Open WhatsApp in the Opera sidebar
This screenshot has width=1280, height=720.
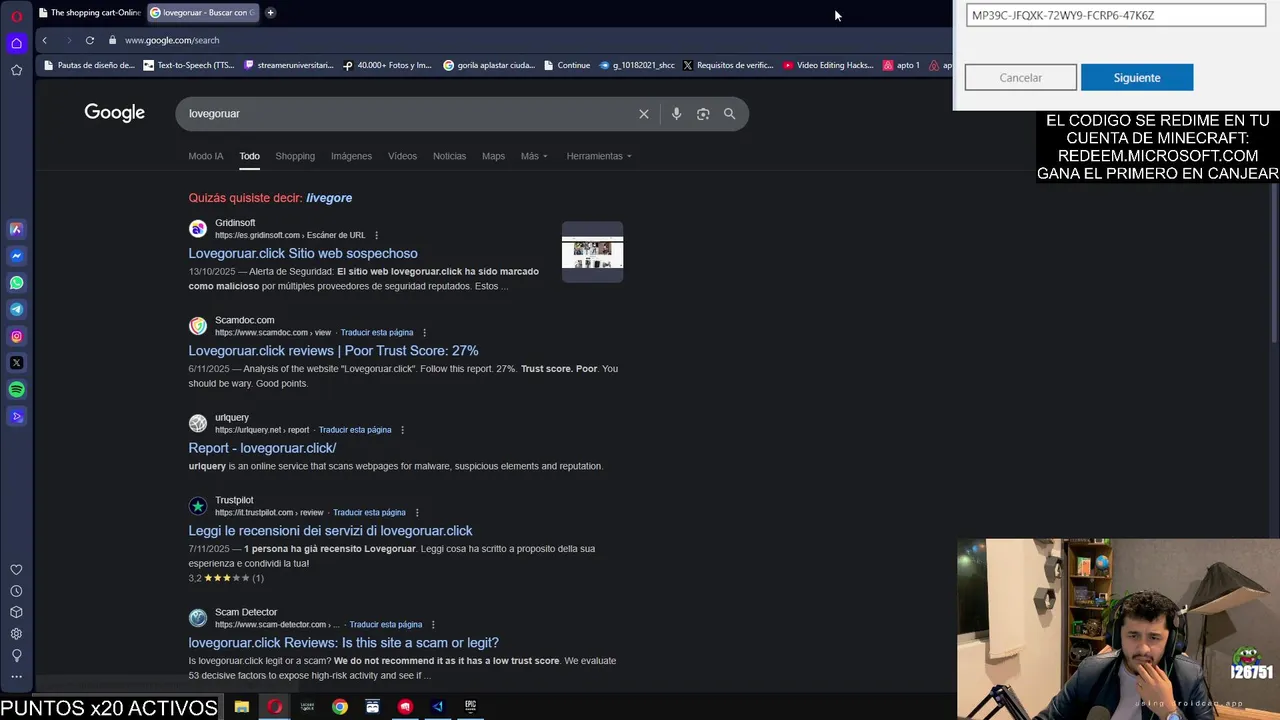point(16,283)
